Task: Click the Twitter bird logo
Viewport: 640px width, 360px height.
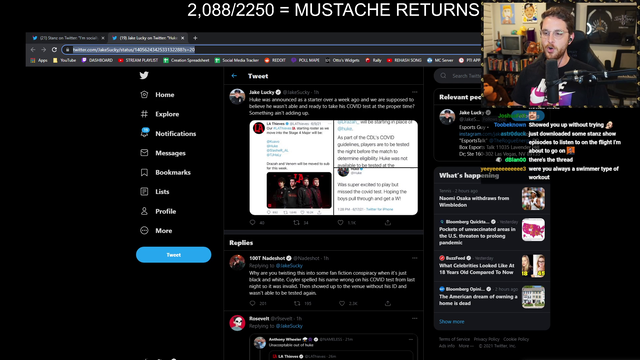Action: pos(144,75)
